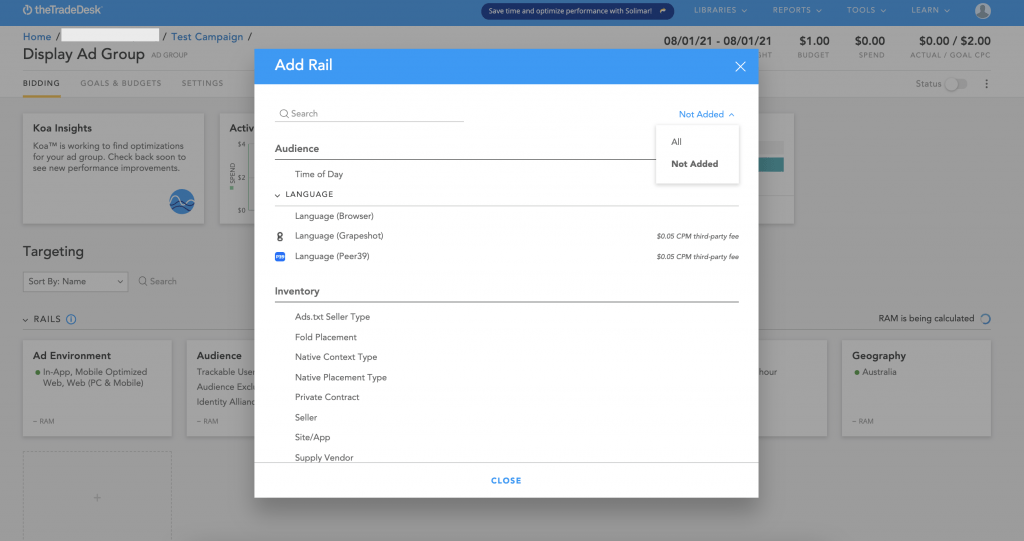Screen dimensions: 1024x541
Task: Select Ads.txt Seller Type rail
Action: [x=332, y=317]
